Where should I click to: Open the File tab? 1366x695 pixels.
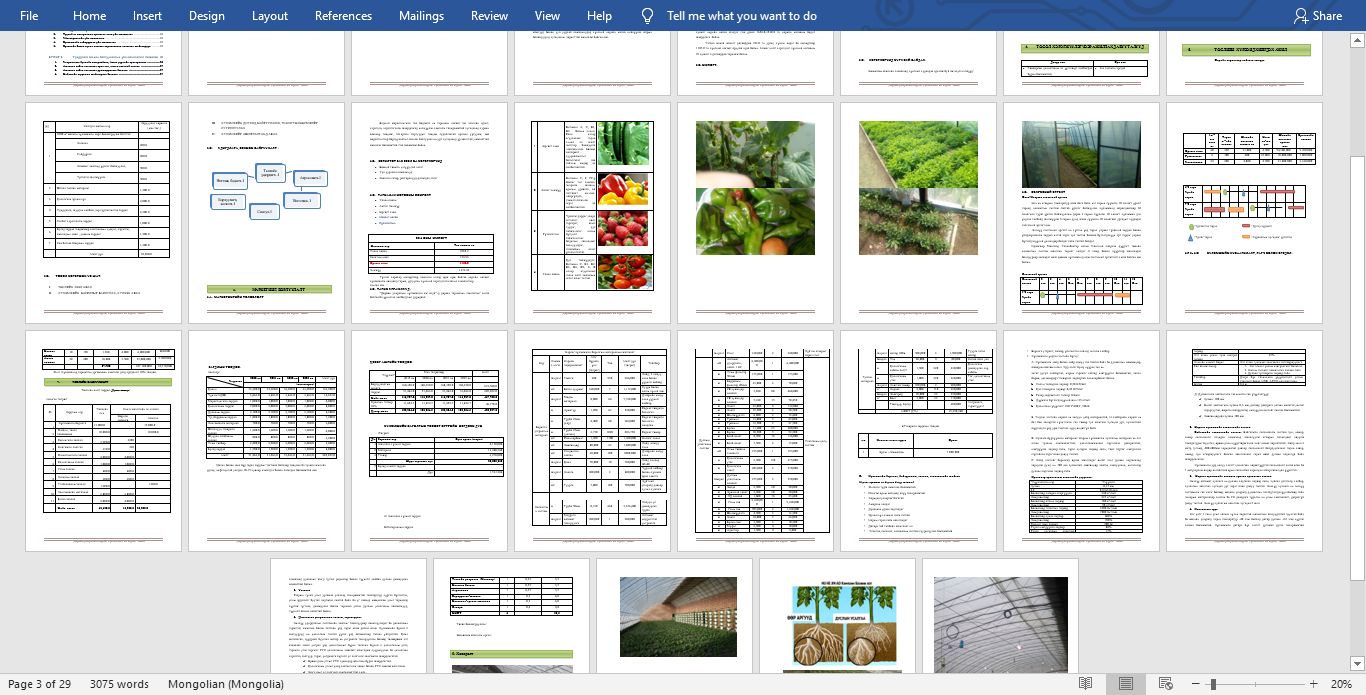29,16
